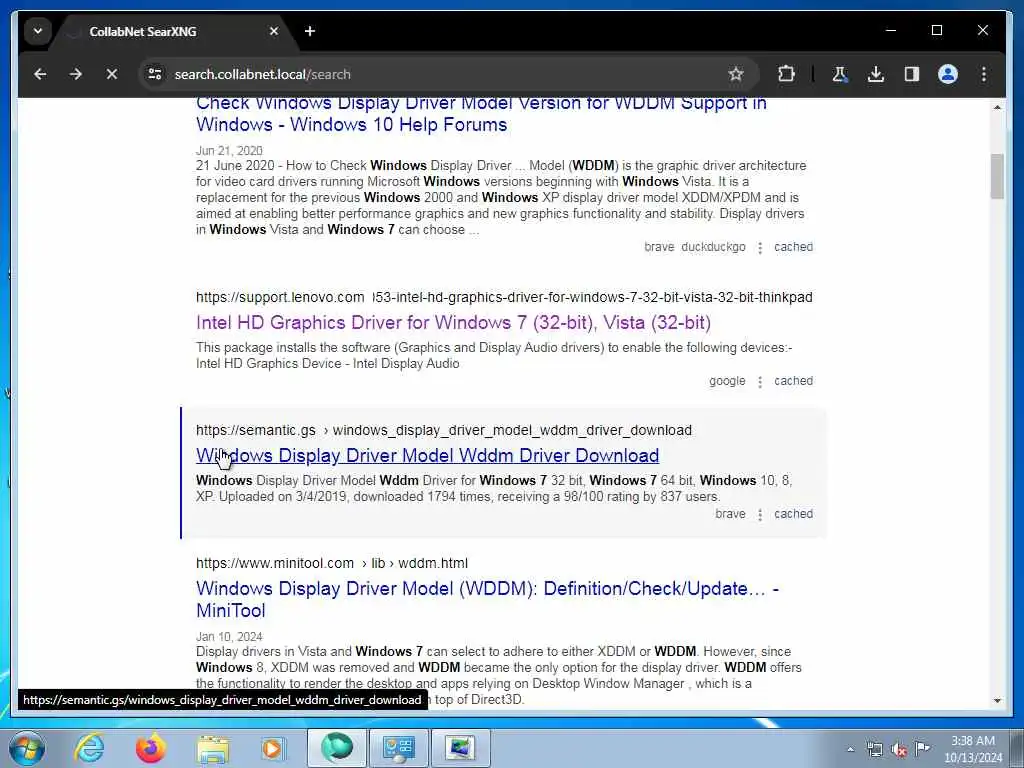Open the muted volume tray icon
Screen dimensions: 1024x768
click(x=899, y=749)
